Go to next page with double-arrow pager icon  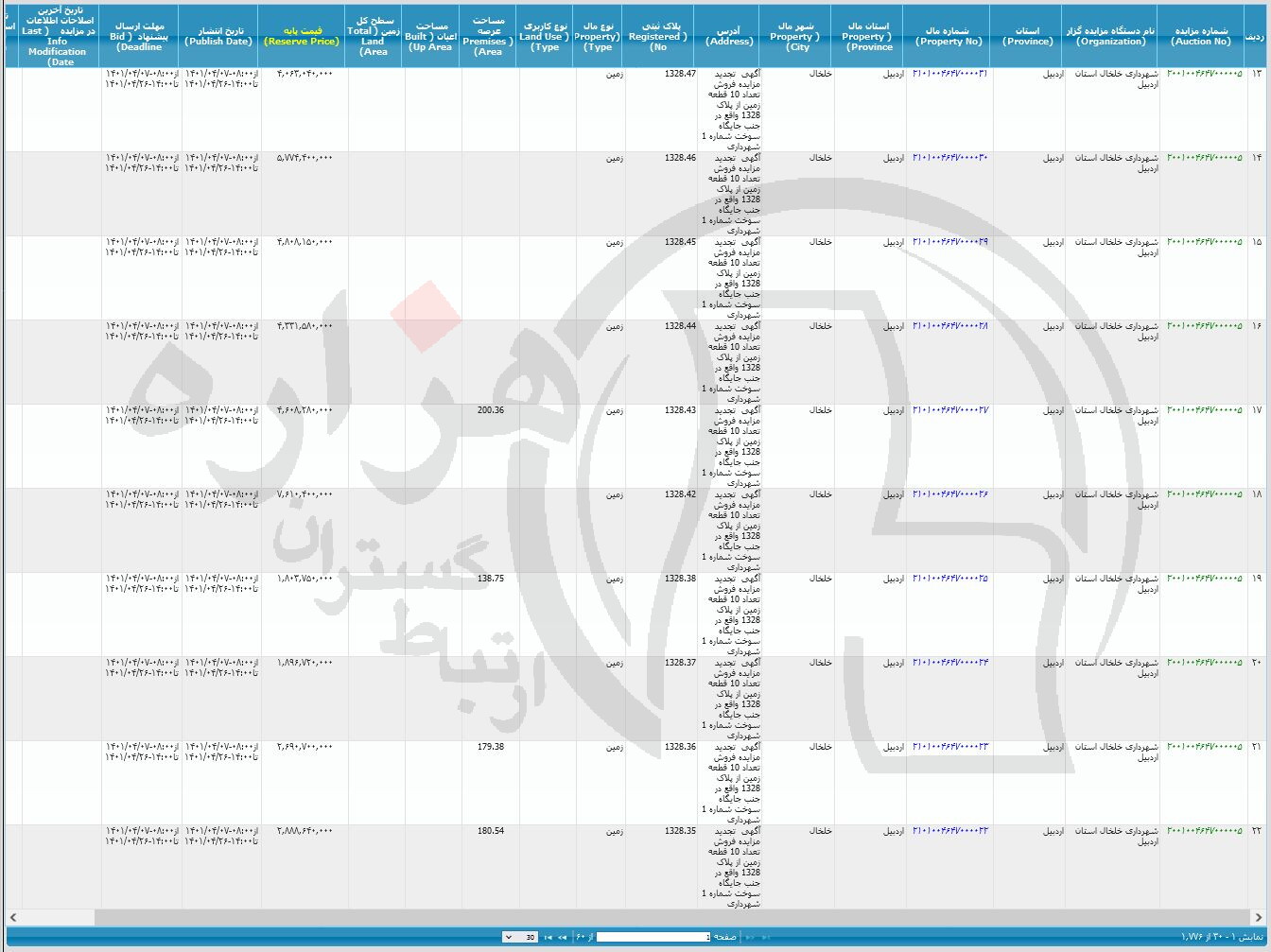tap(563, 937)
